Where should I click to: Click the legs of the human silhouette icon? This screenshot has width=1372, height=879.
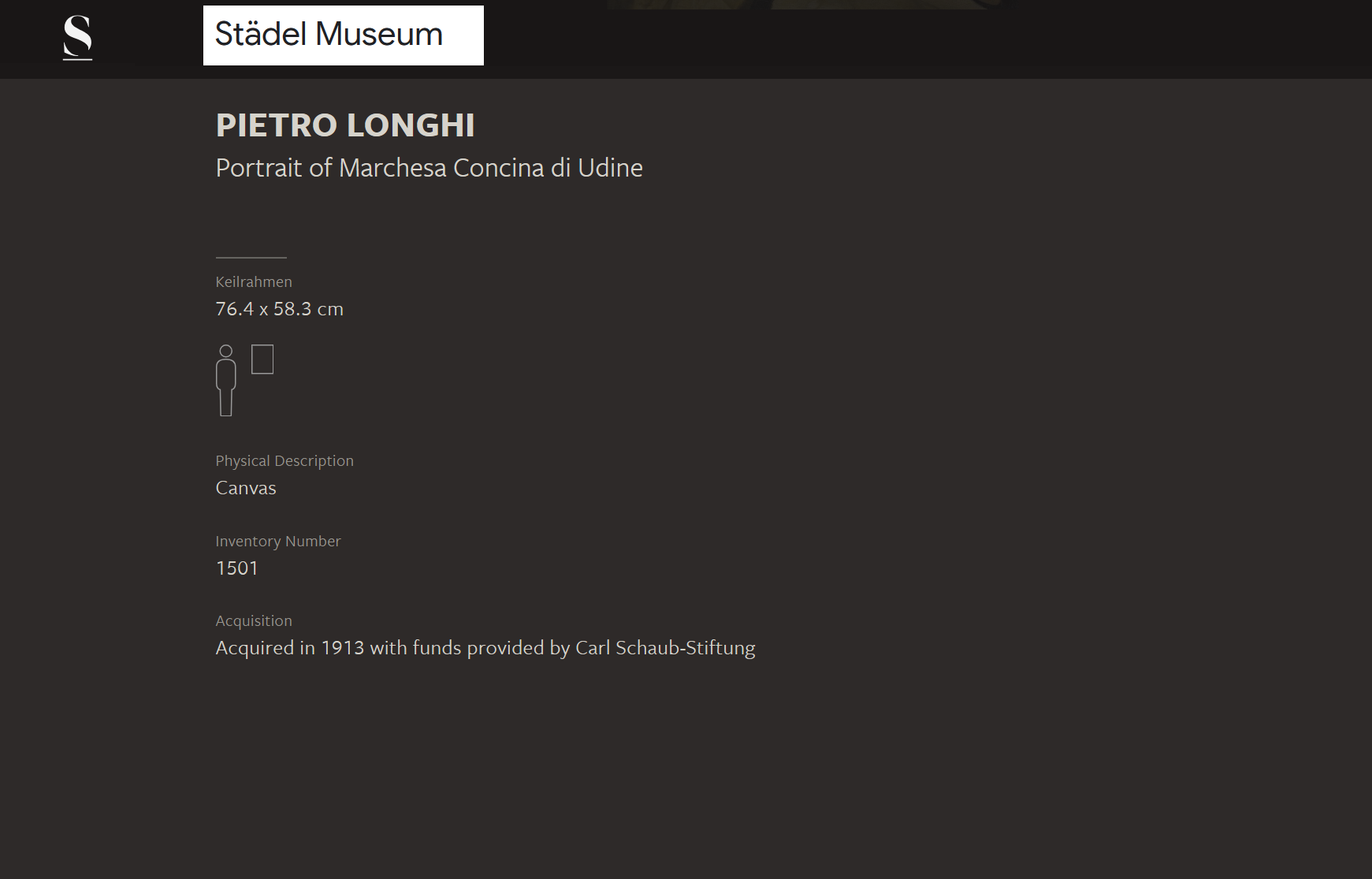coord(226,401)
